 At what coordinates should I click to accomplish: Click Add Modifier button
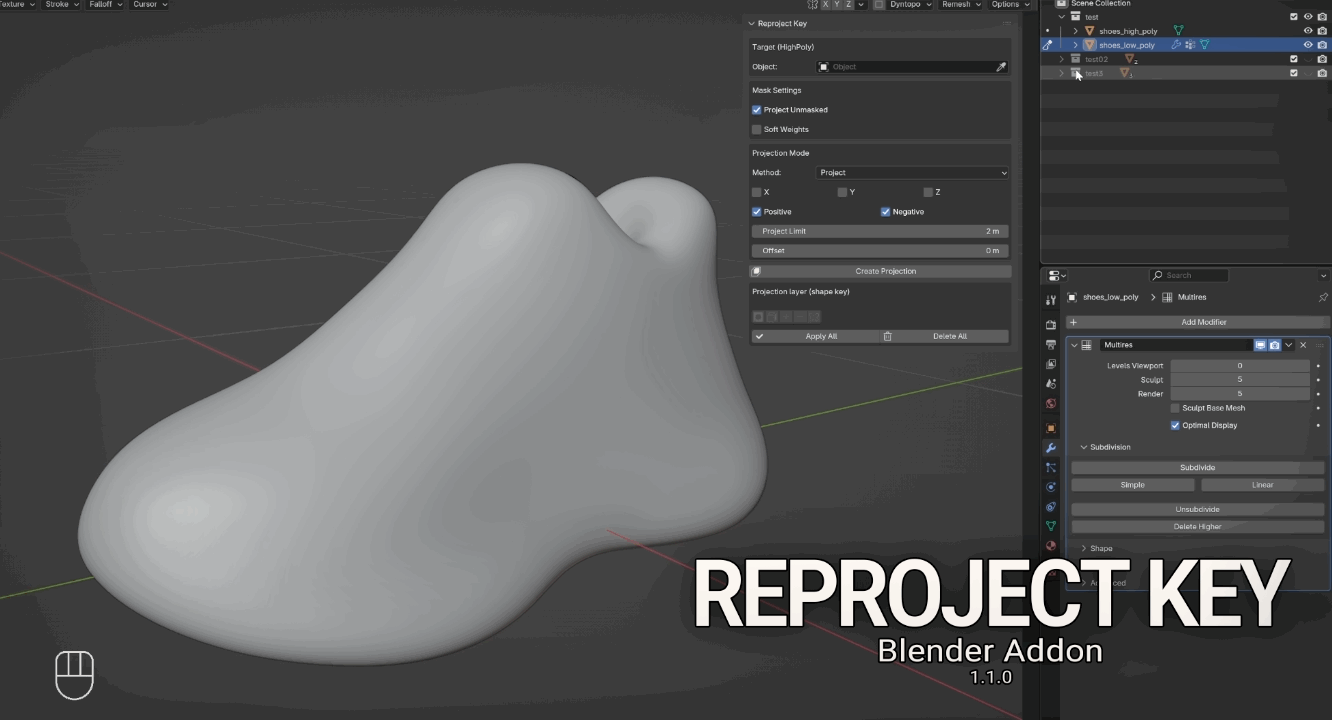[1198, 322]
